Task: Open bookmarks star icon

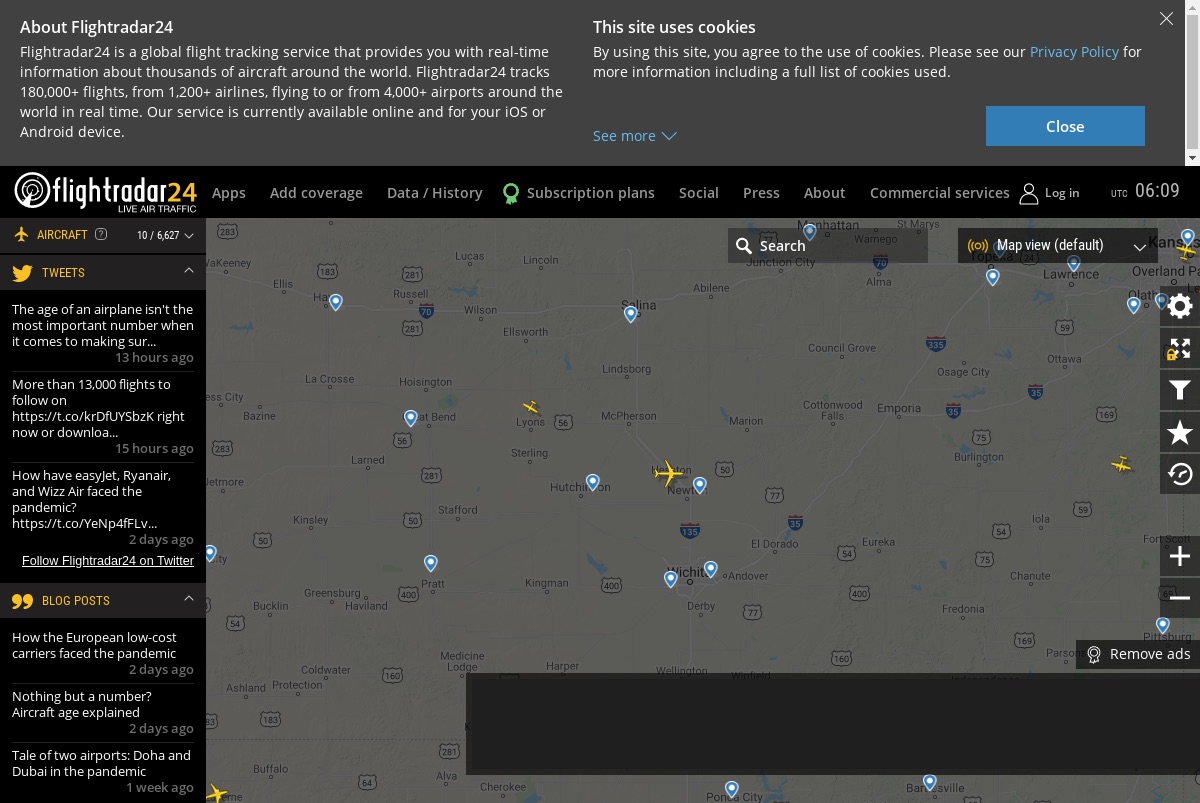Action: point(1180,432)
